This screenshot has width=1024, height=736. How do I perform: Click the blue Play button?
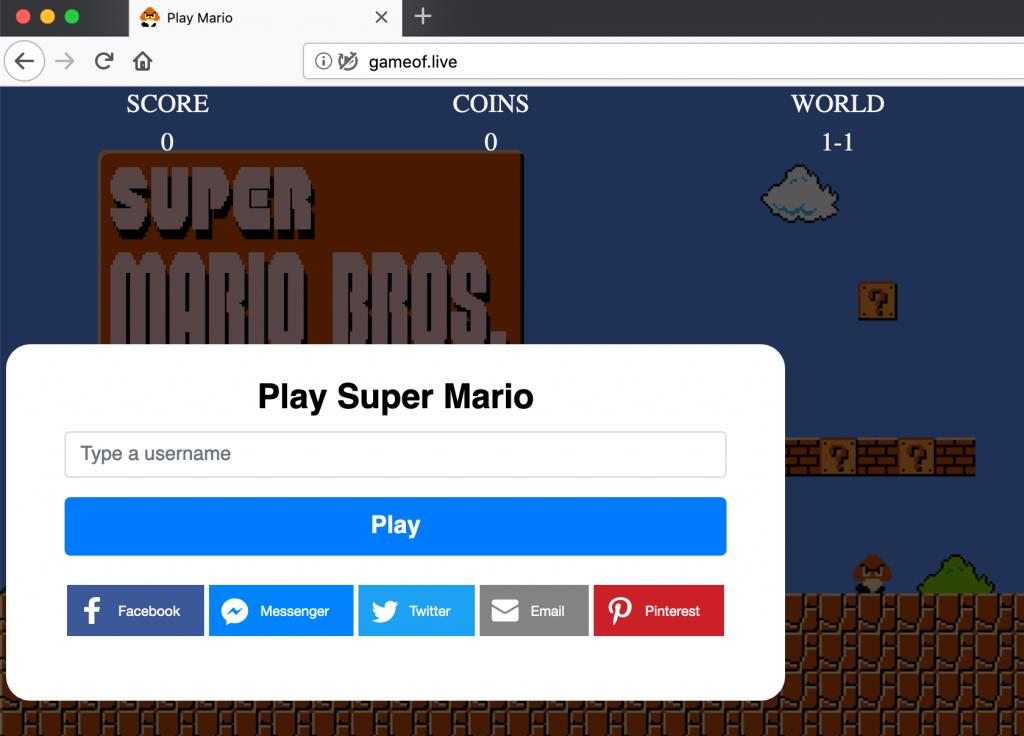point(395,526)
